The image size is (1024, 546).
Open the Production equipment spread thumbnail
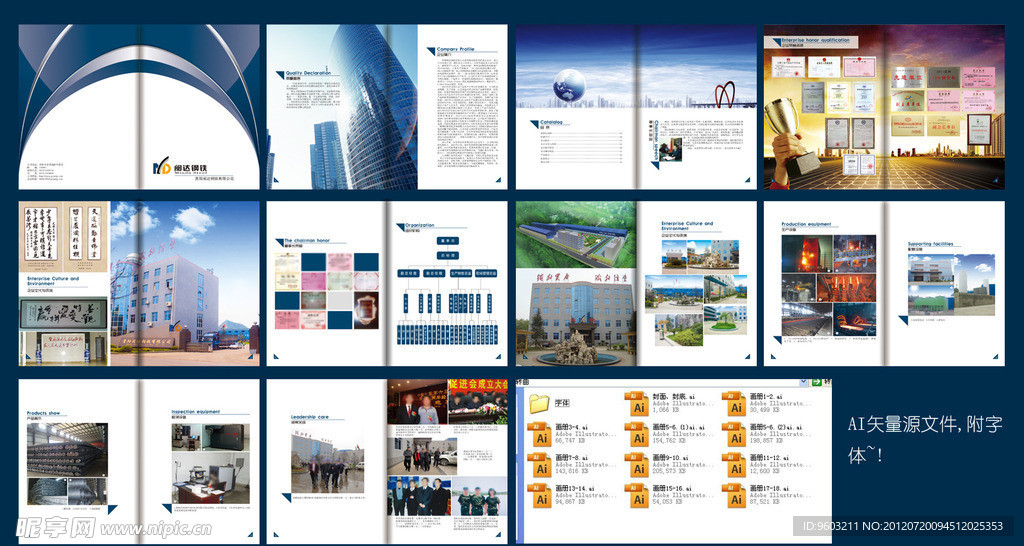(x=884, y=283)
